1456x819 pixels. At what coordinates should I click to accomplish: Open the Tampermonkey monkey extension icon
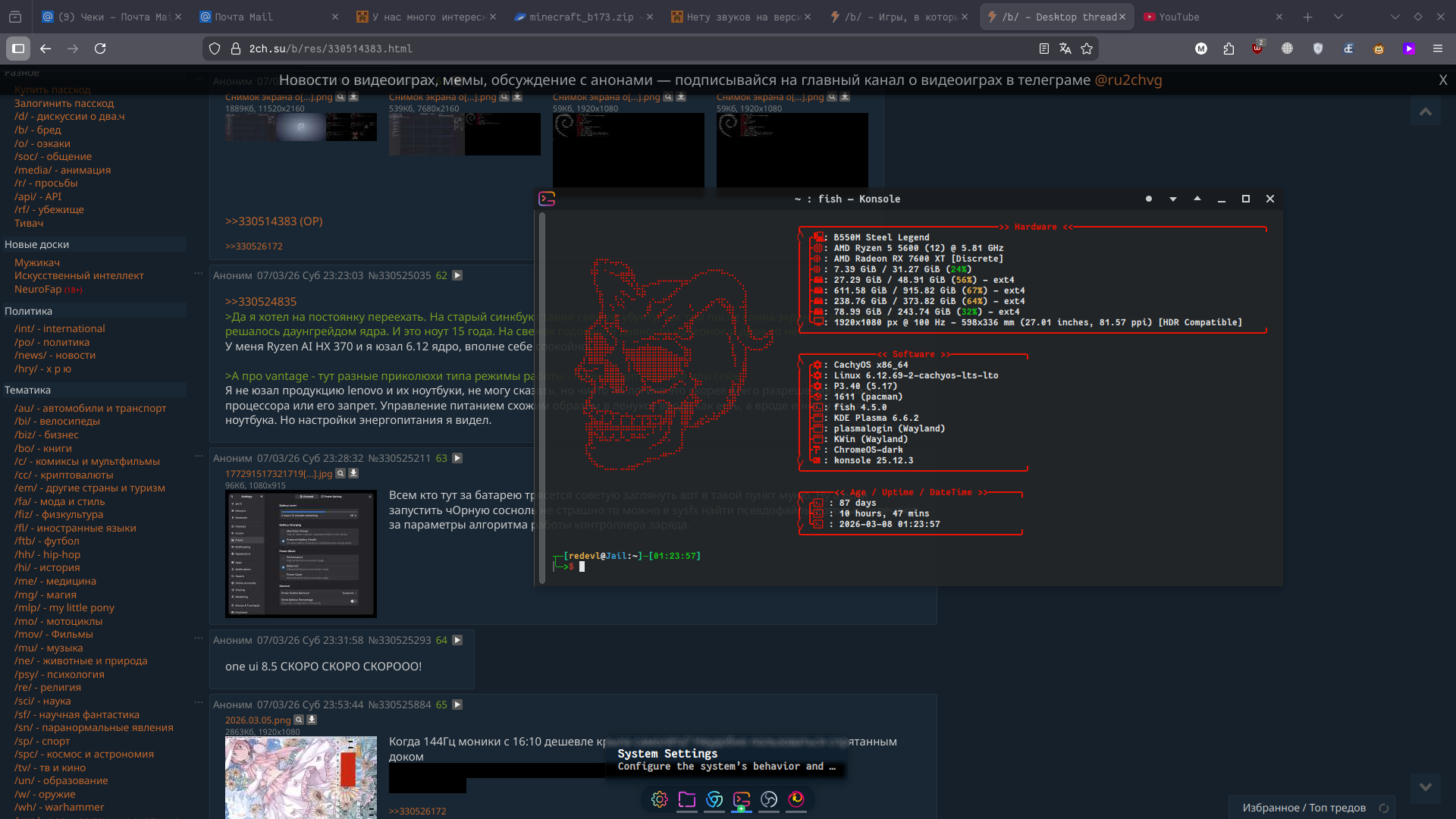tap(1379, 49)
